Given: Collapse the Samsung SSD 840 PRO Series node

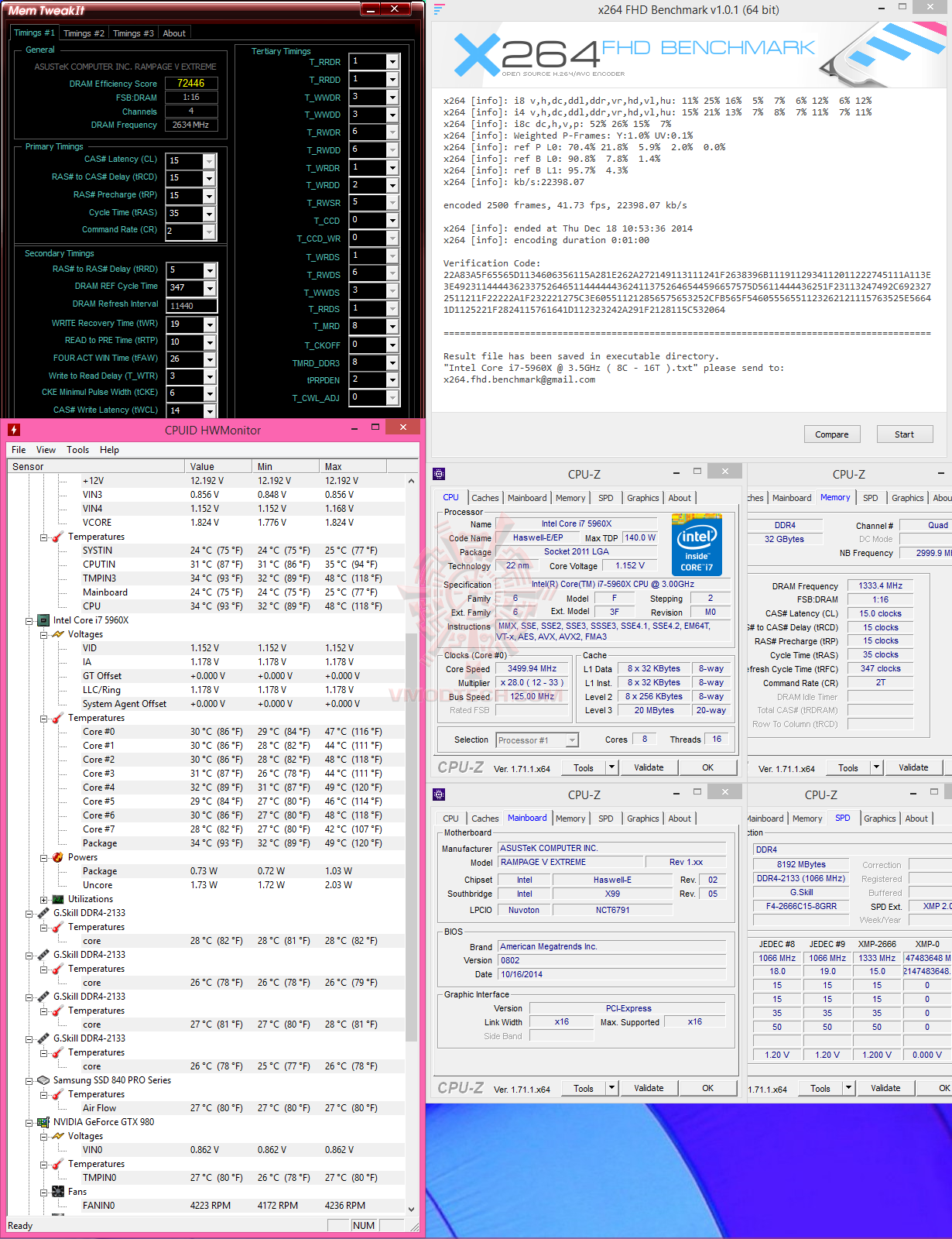Looking at the screenshot, I should [29, 1081].
